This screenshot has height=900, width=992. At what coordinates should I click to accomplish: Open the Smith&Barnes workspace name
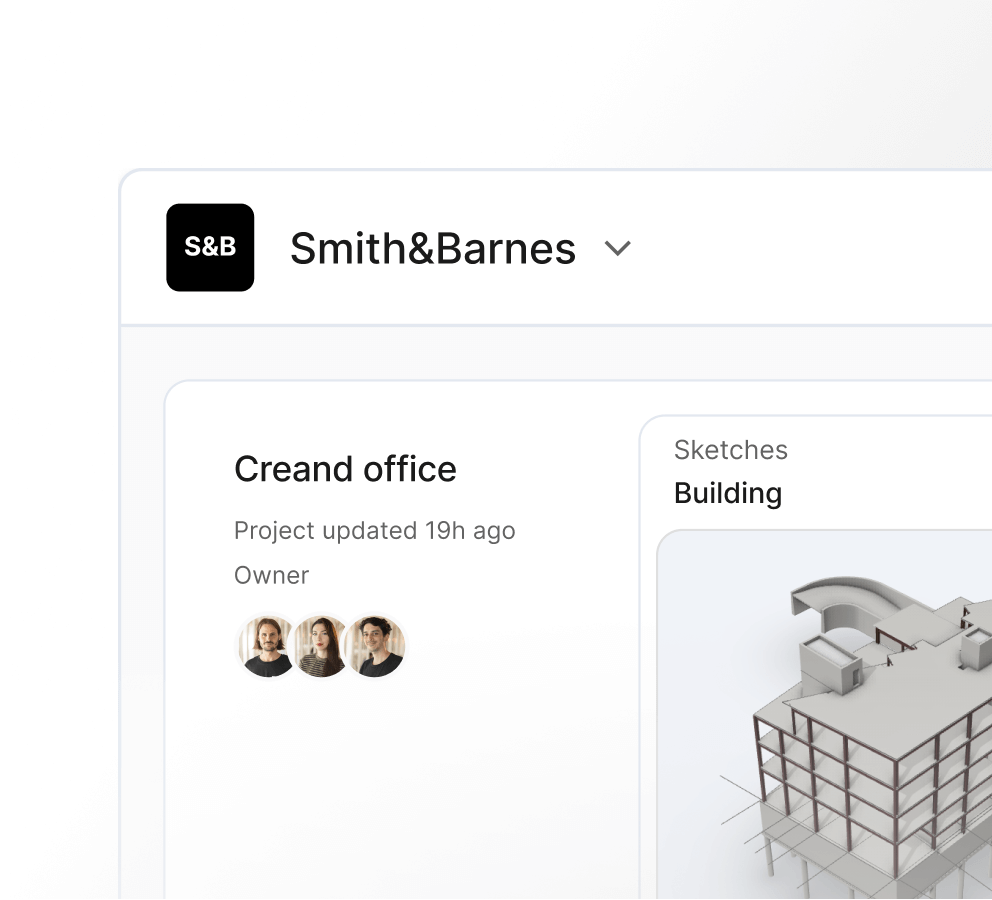[x=433, y=248]
